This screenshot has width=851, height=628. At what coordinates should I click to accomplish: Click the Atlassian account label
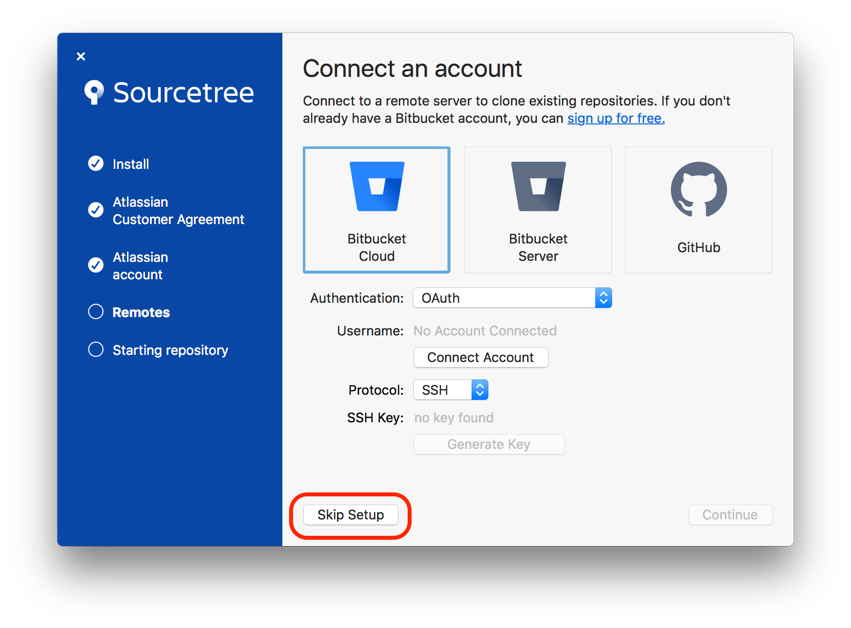[141, 265]
